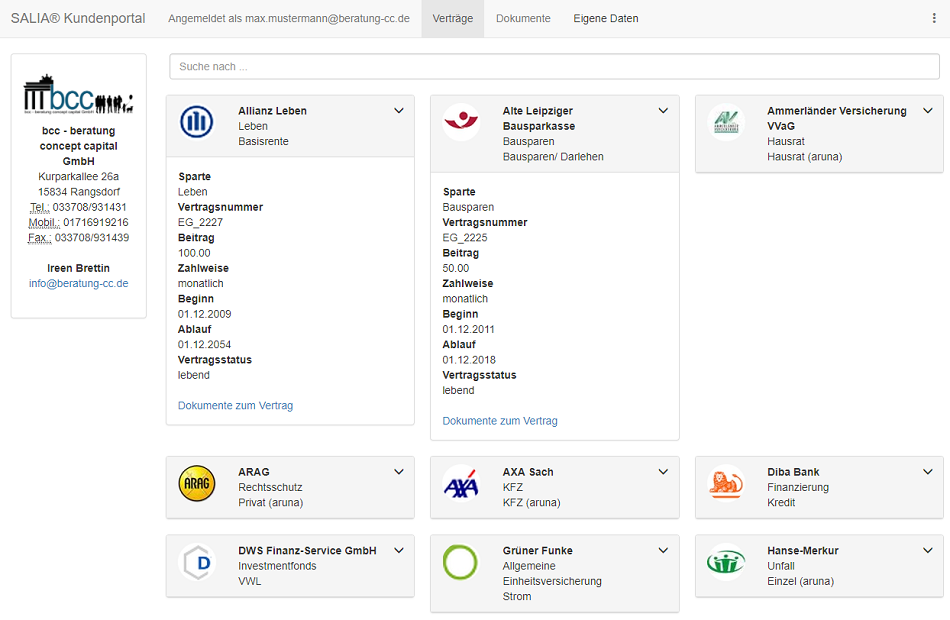The height and width of the screenshot is (620, 950).
Task: Click the Basisrente subtitle text
Action: click(x=263, y=141)
